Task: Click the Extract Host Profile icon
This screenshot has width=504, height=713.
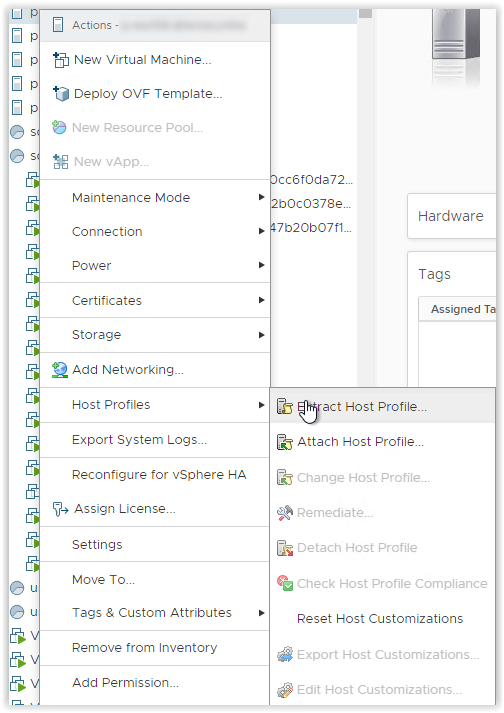Action: pyautogui.click(x=285, y=406)
